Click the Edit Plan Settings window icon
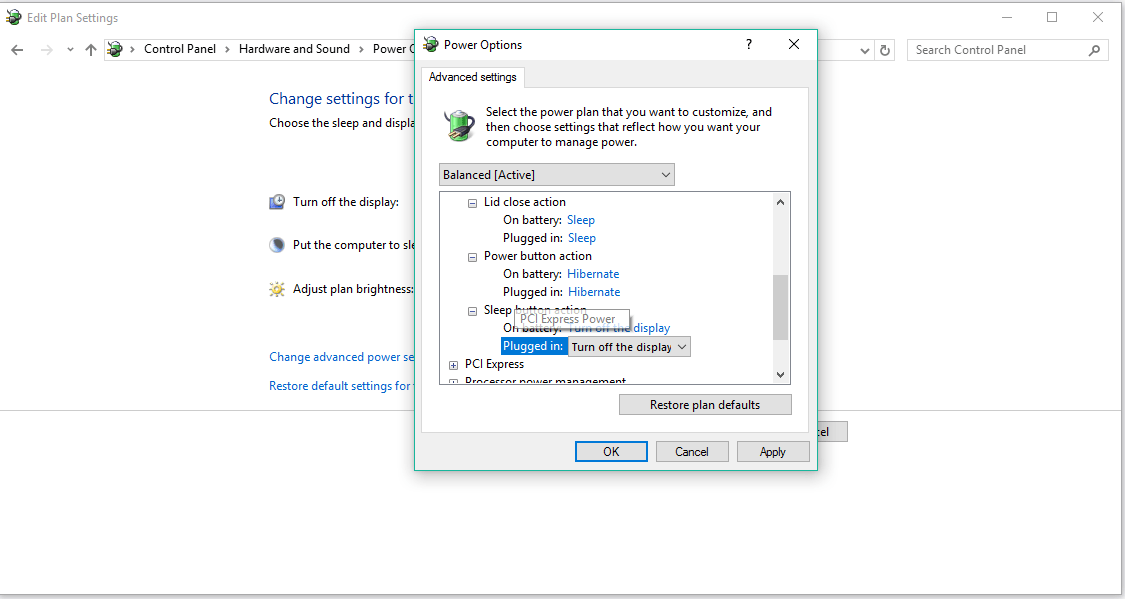1125x599 pixels. 14,17
